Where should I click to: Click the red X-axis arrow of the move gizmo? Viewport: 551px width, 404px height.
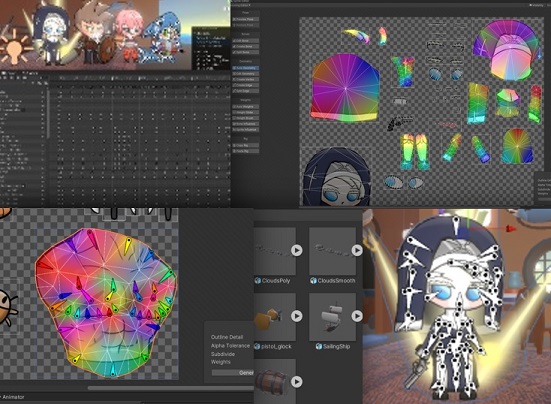[511, 229]
